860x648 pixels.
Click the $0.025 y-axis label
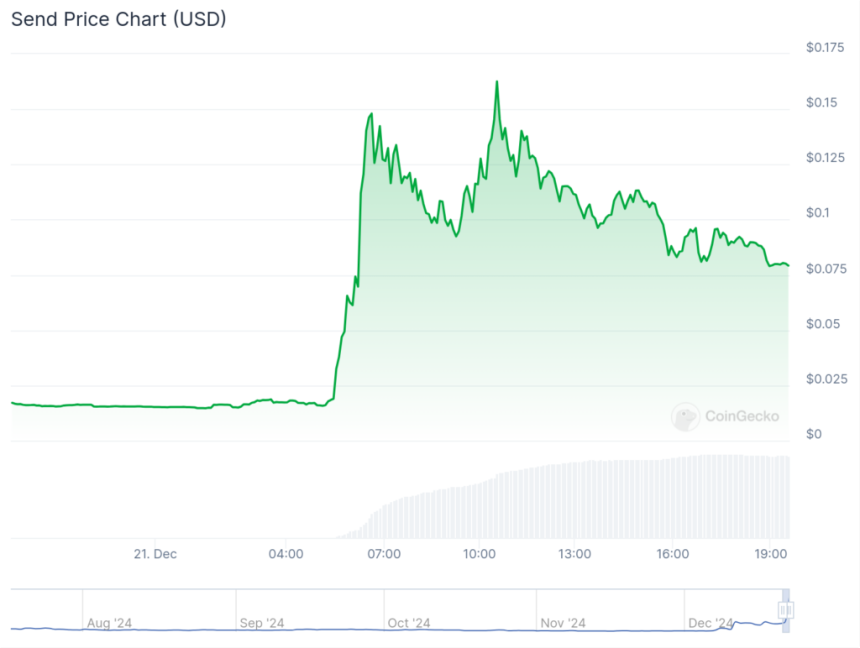pos(826,379)
